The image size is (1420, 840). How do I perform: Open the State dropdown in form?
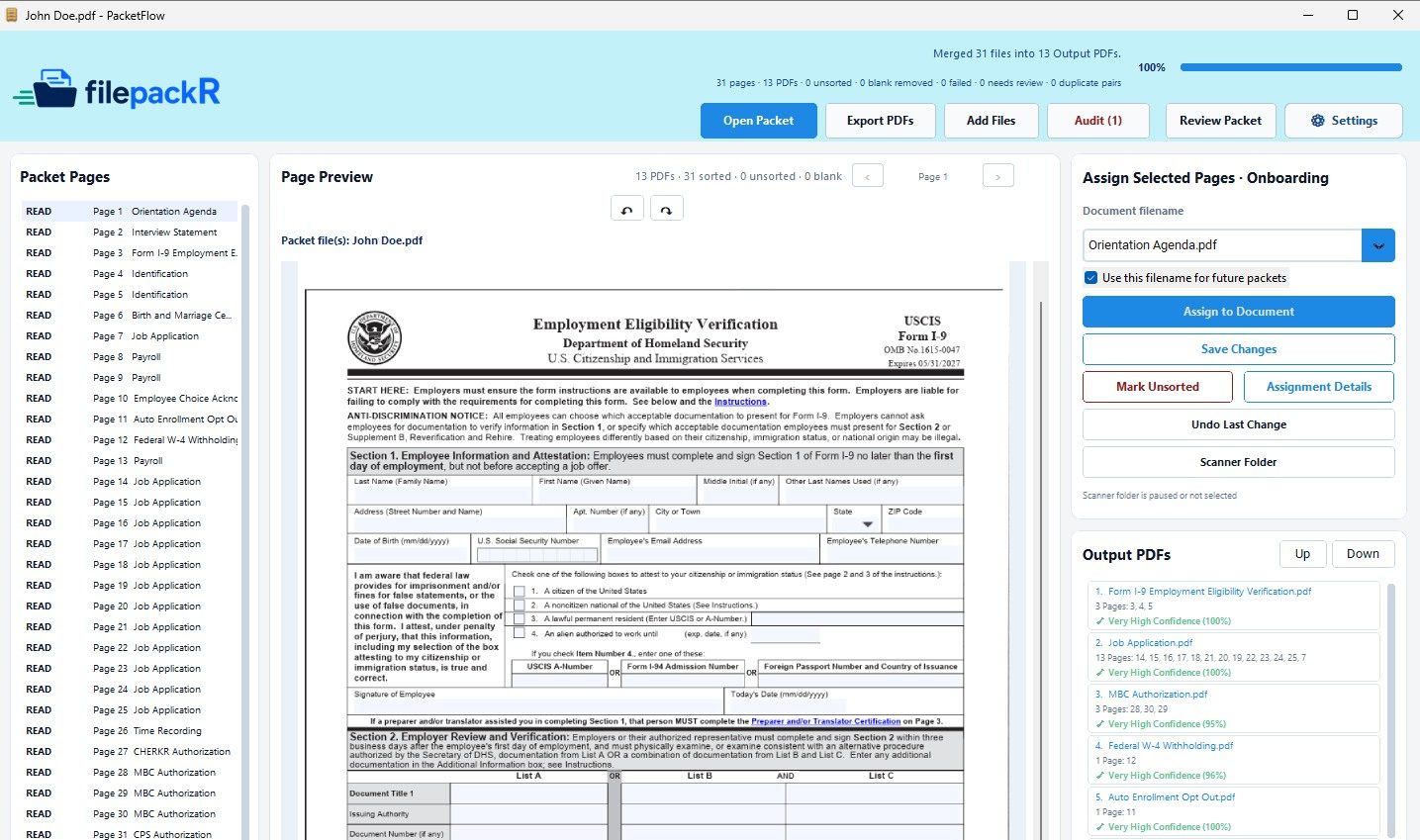pos(868,524)
